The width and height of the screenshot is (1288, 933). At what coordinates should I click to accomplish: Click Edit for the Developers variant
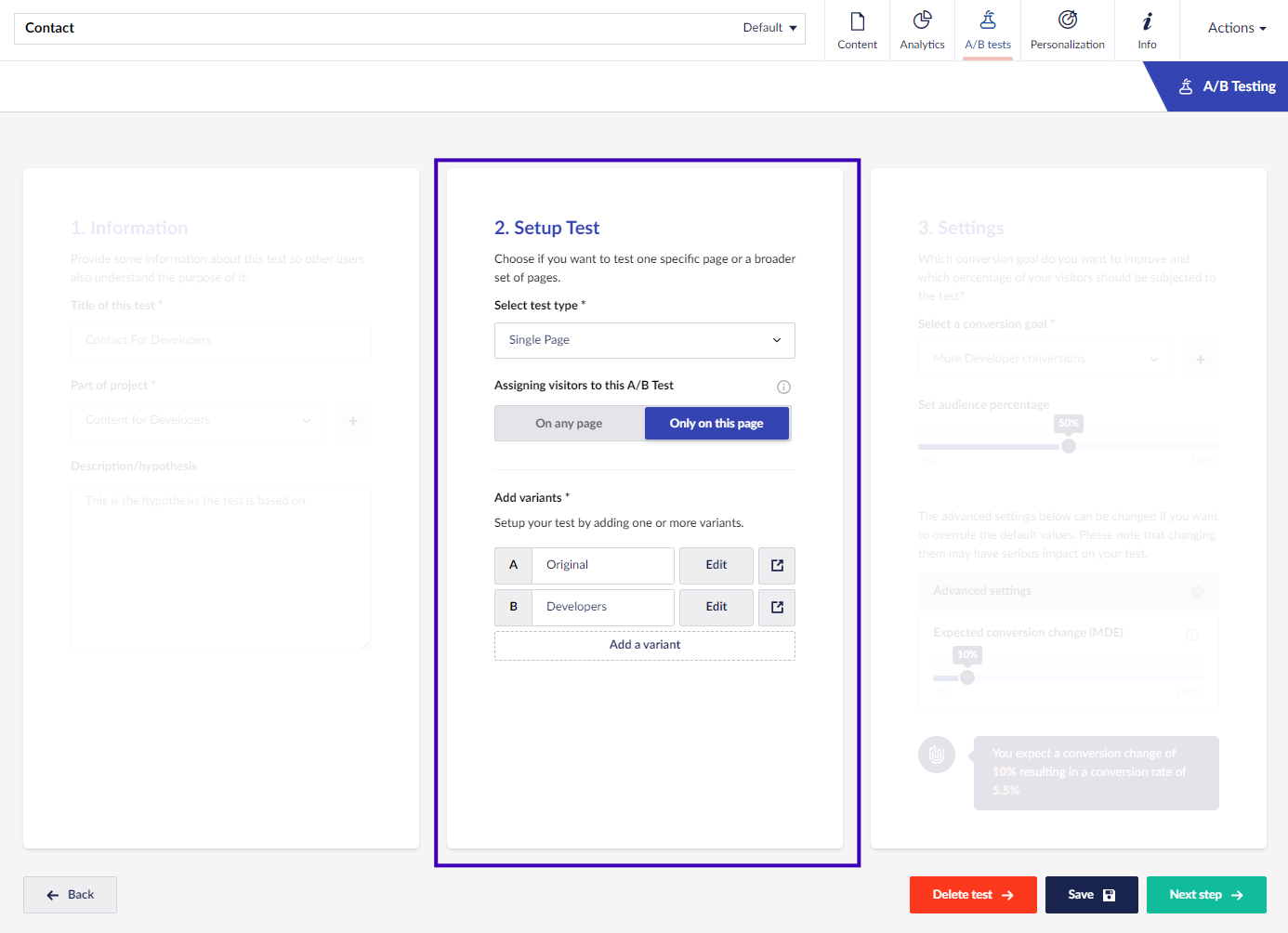click(716, 607)
